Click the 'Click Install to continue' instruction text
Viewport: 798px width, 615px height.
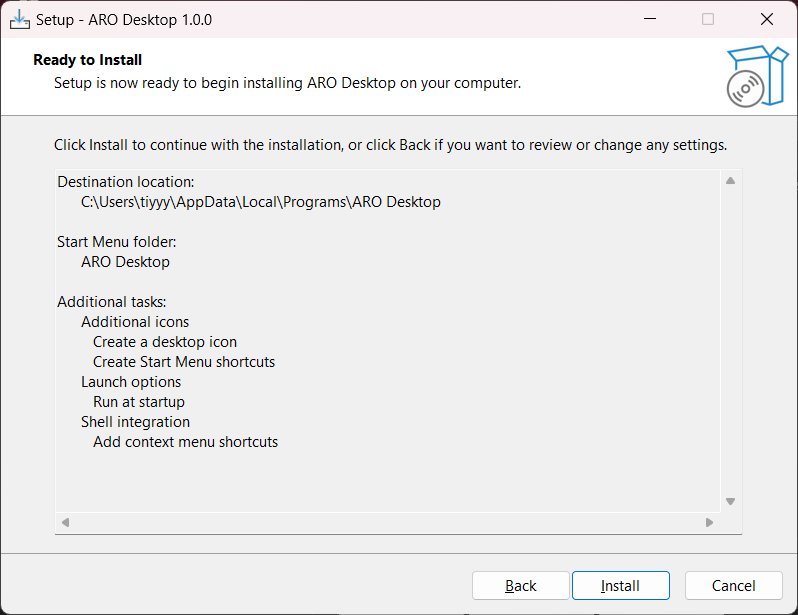(390, 145)
